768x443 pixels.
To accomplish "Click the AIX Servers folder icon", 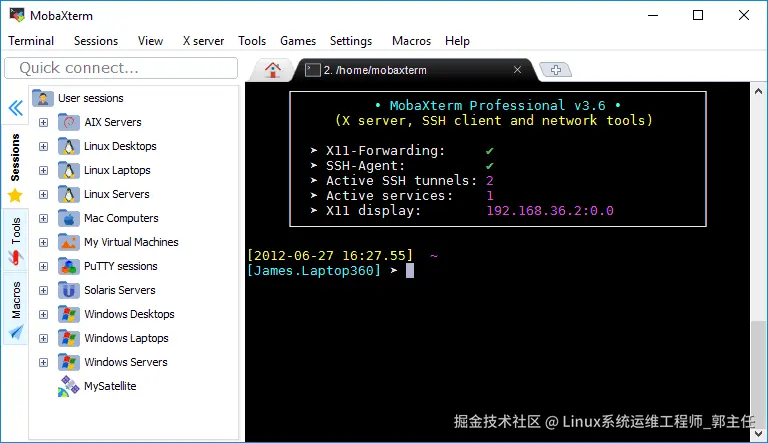I will click(69, 122).
